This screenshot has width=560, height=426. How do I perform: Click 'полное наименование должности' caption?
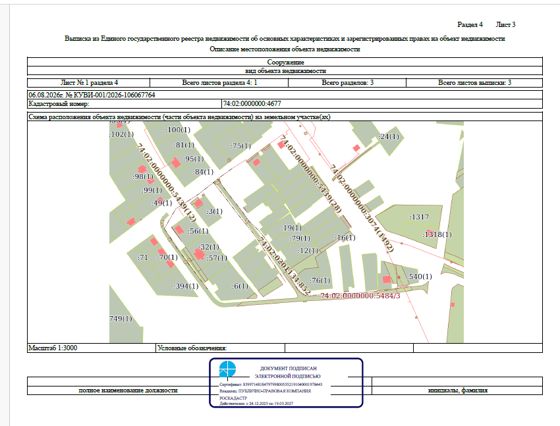[128, 390]
